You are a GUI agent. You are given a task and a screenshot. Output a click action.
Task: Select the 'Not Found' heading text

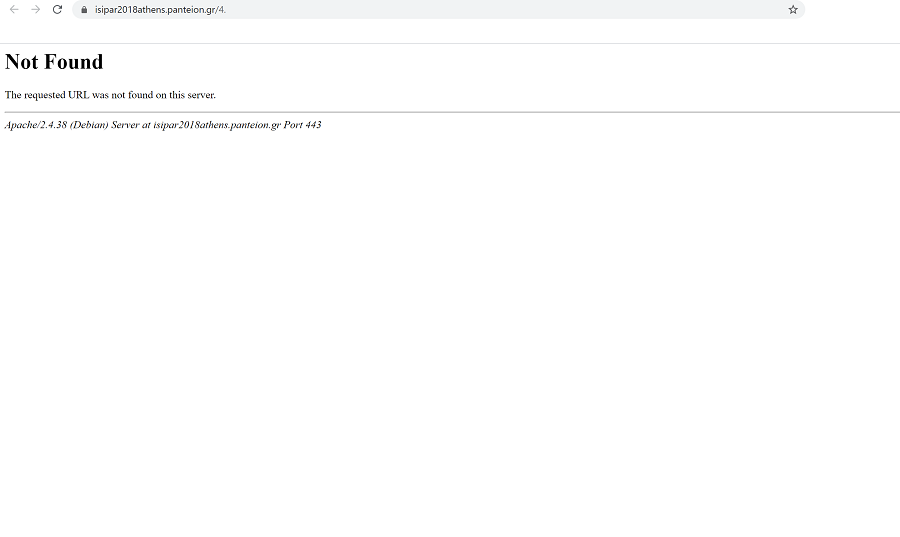click(54, 61)
